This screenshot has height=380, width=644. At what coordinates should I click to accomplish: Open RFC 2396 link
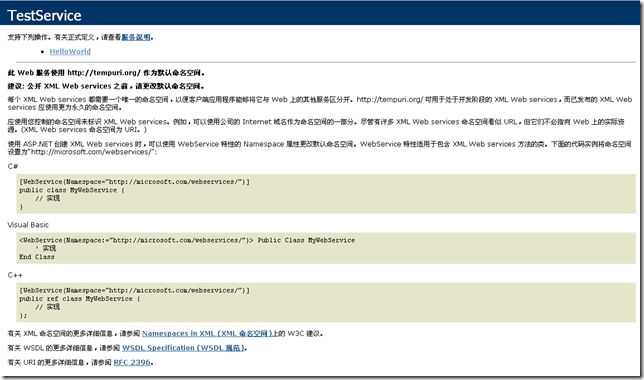click(132, 362)
